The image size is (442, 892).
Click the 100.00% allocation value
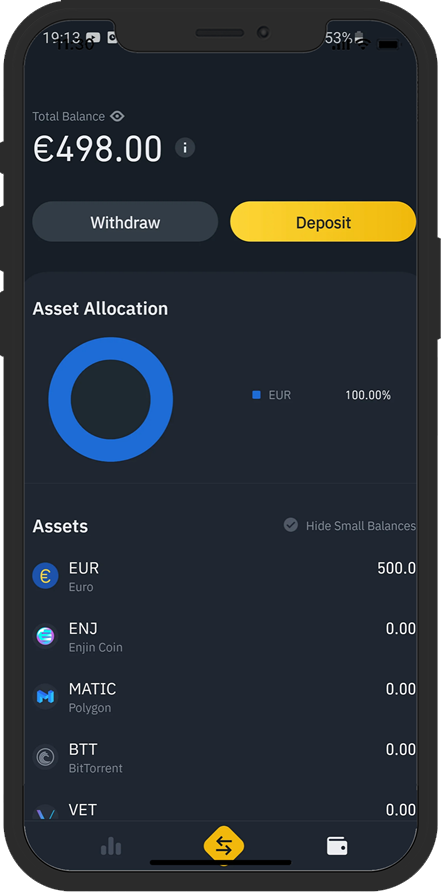click(x=368, y=395)
